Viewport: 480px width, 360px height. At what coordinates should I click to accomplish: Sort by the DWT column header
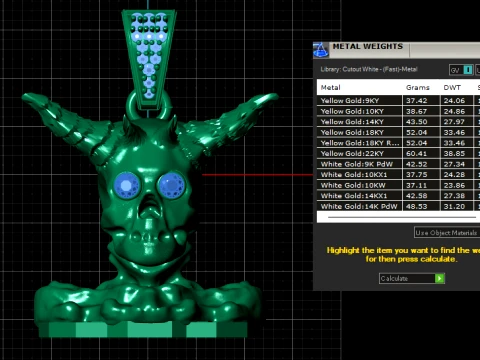click(x=452, y=88)
